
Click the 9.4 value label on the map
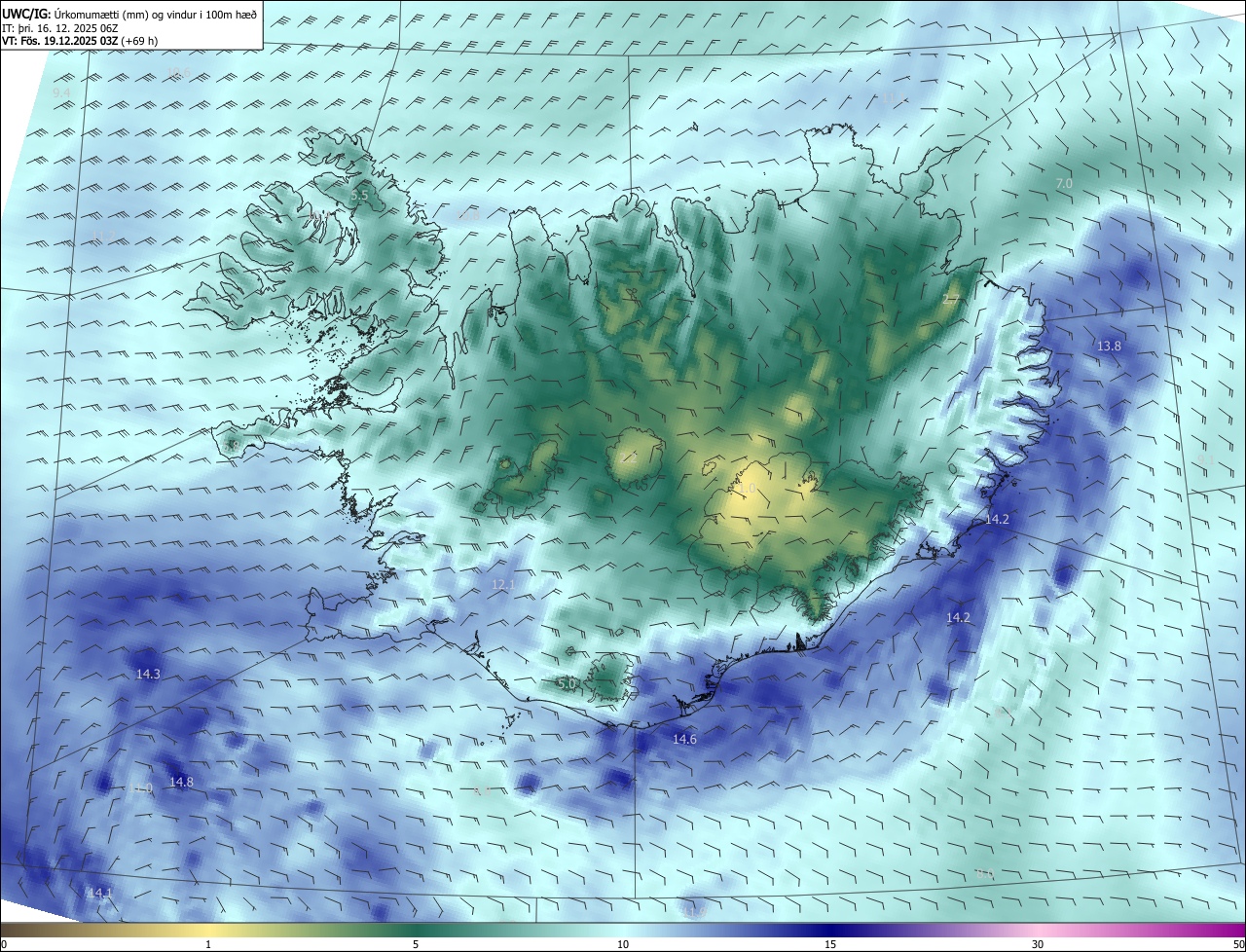(61, 92)
